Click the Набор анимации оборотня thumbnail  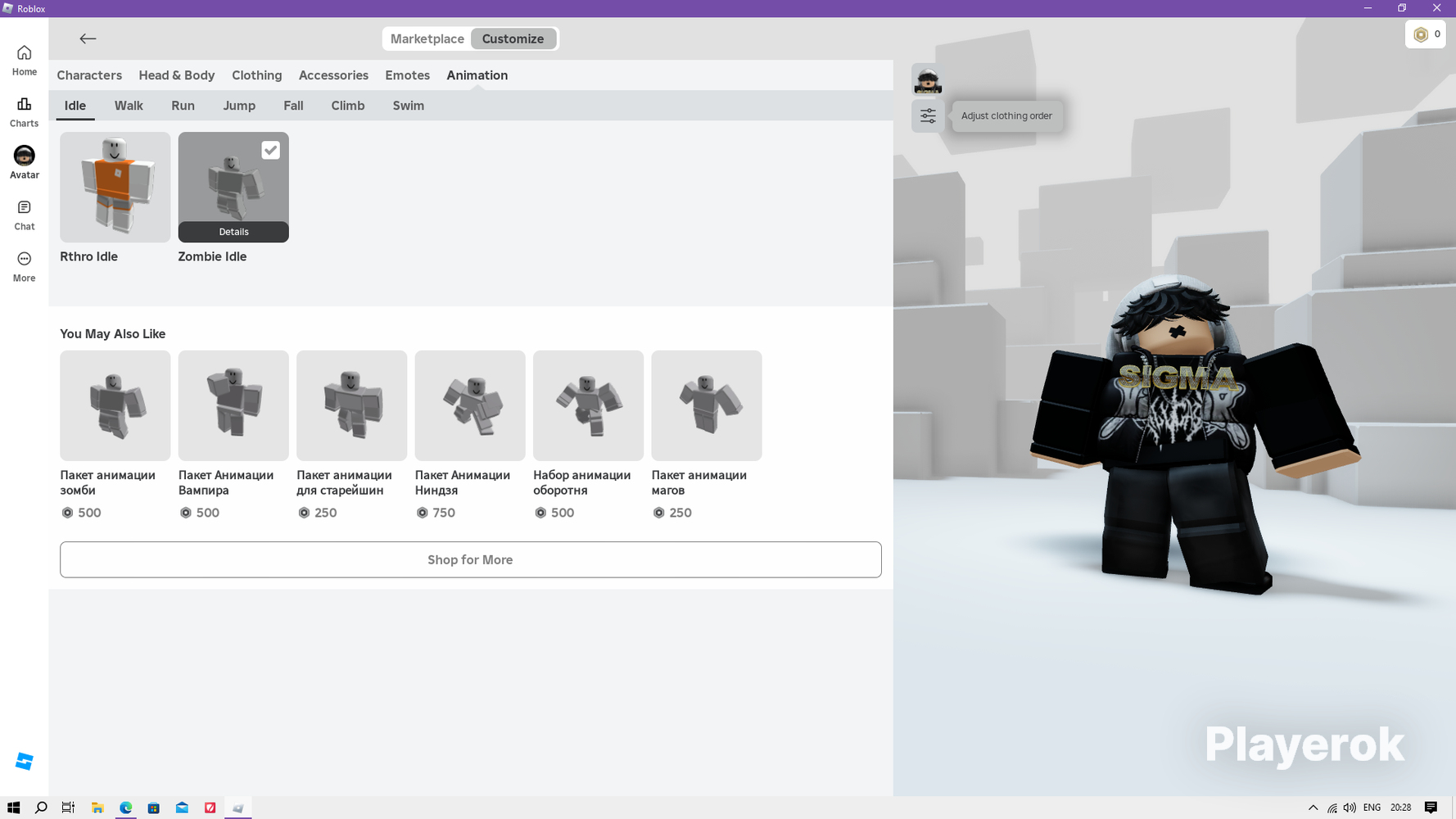pyautogui.click(x=589, y=405)
